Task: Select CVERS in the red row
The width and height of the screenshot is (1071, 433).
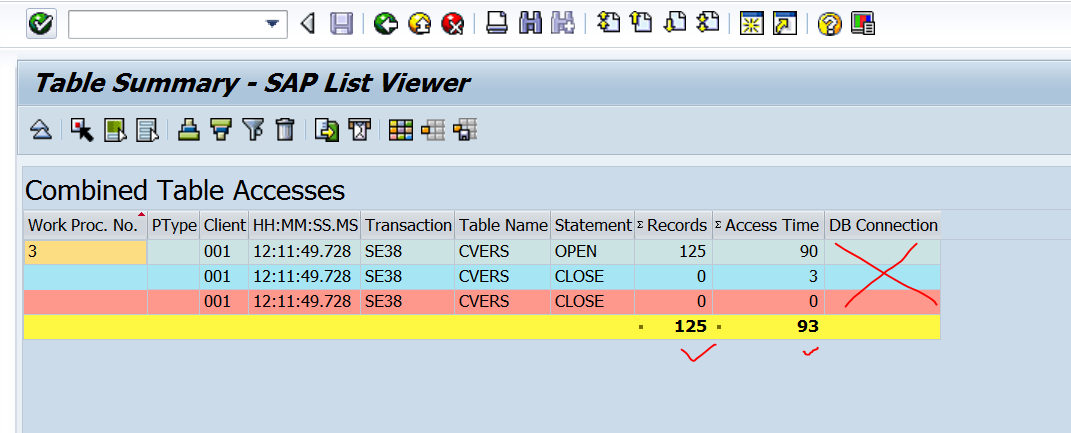Action: 503,301
